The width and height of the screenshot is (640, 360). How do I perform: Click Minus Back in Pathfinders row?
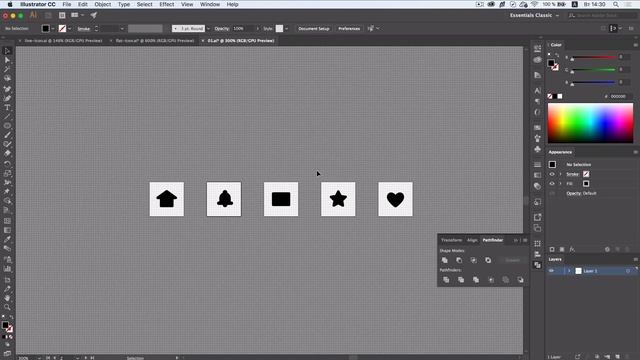[520, 280]
